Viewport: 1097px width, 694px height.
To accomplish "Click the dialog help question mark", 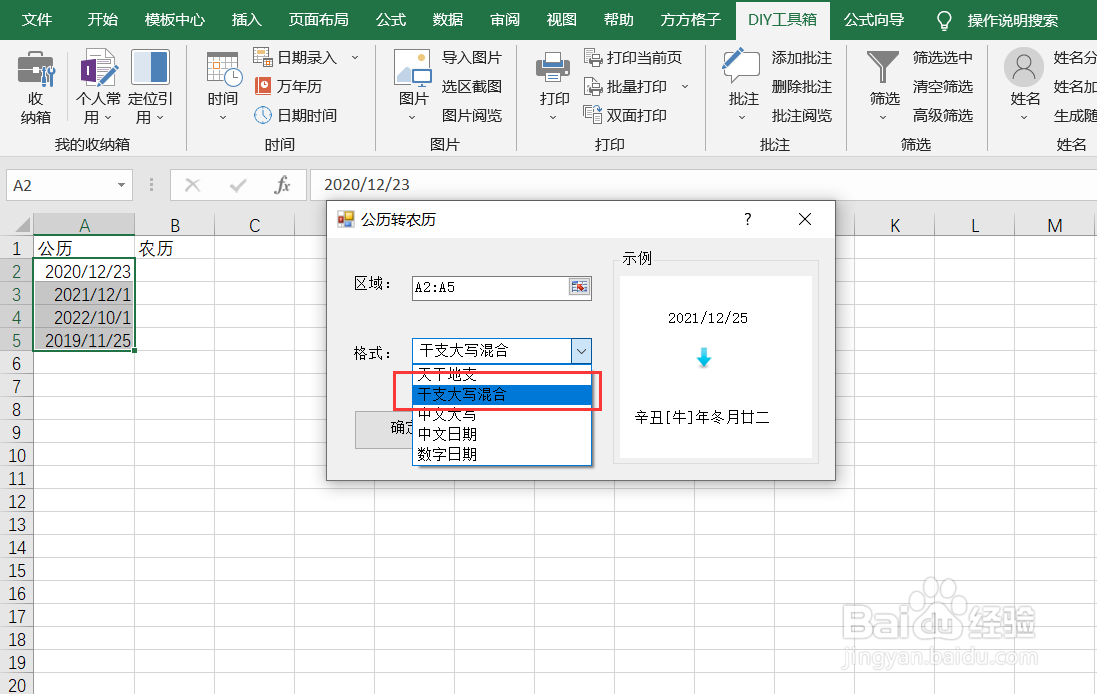I will tap(747, 219).
